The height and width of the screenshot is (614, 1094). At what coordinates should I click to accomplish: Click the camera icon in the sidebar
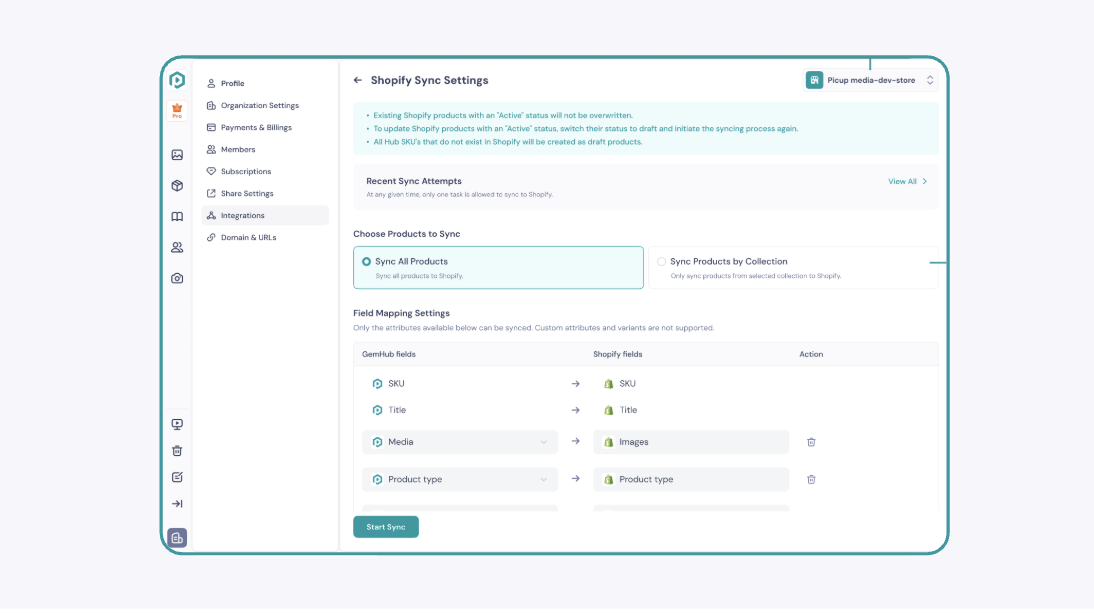(x=177, y=278)
